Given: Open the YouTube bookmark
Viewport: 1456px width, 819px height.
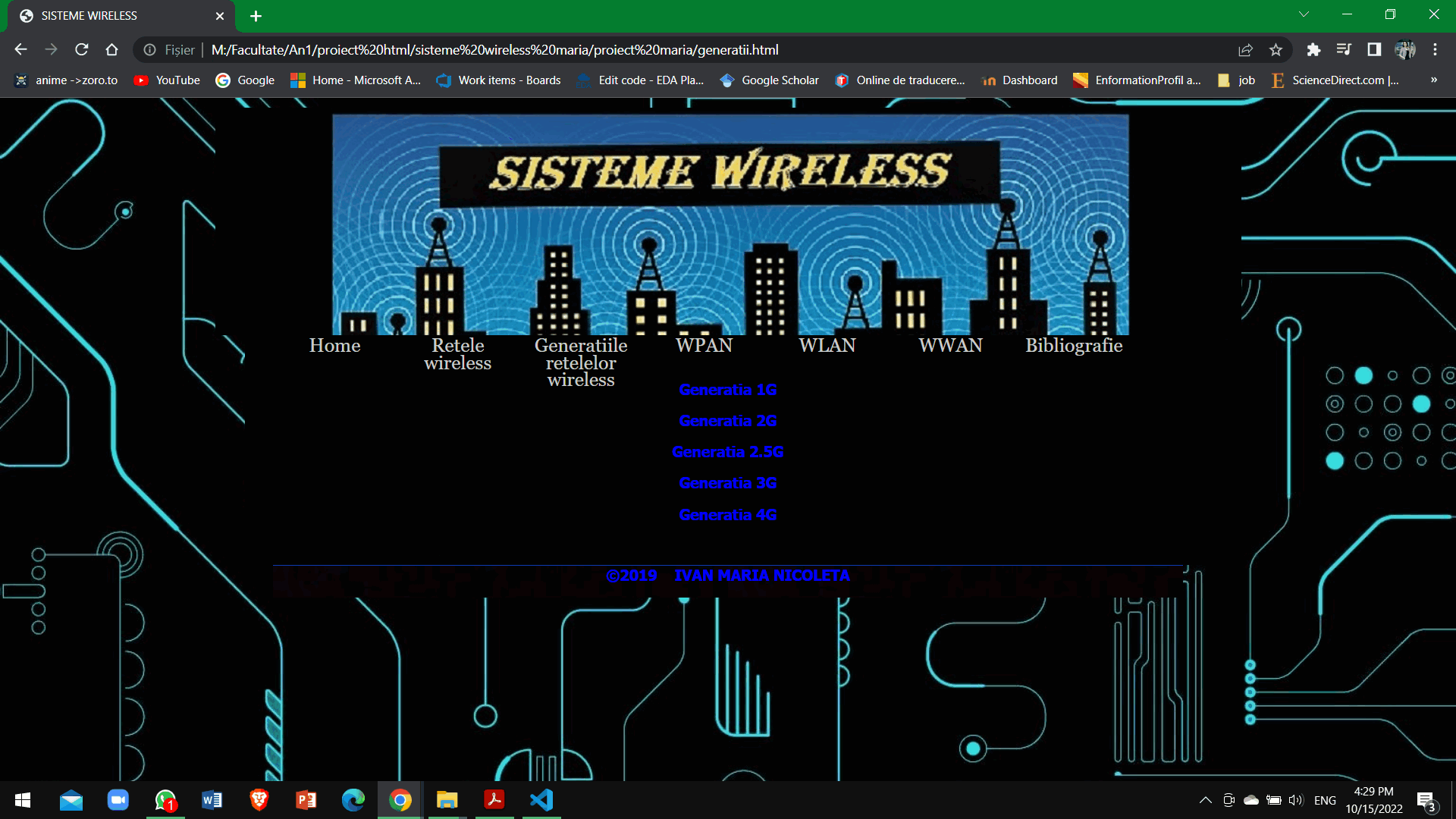Looking at the screenshot, I should pyautogui.click(x=166, y=80).
